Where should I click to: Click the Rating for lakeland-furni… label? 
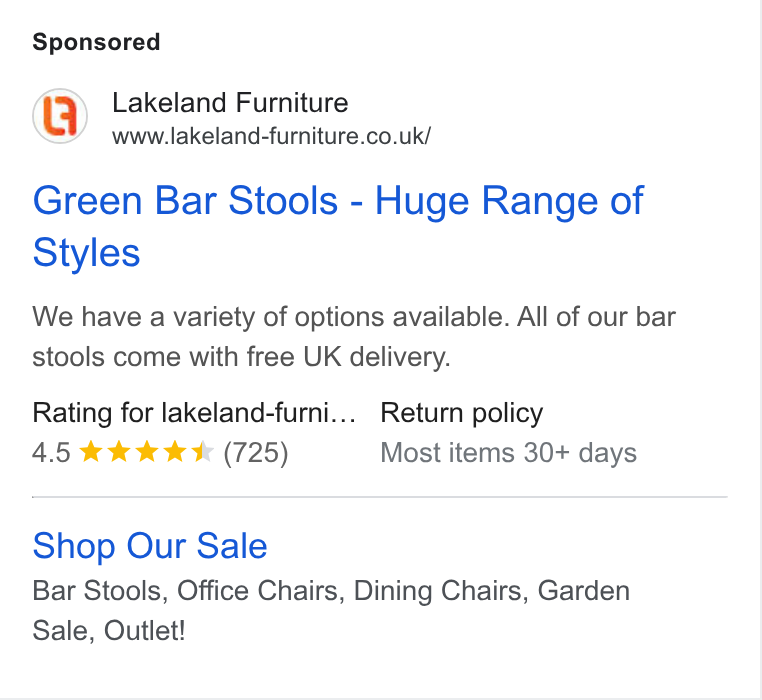[194, 413]
